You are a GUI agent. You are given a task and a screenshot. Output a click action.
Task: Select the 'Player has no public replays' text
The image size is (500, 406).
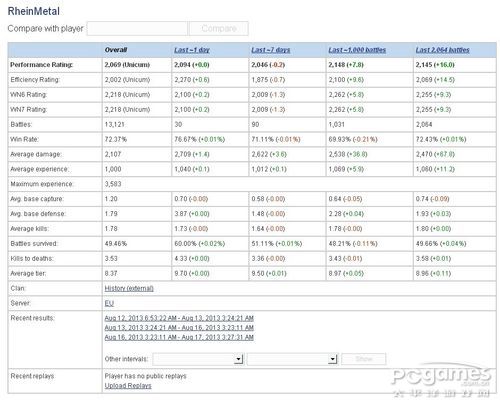tap(145, 376)
